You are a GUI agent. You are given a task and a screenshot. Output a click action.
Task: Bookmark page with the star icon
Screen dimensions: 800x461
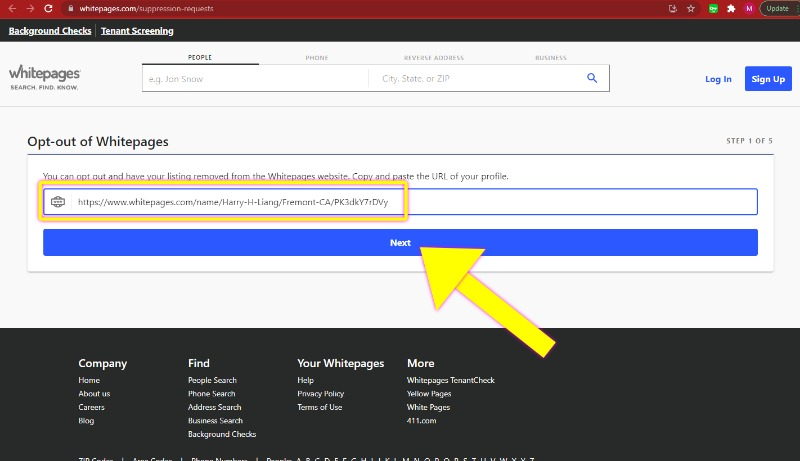pyautogui.click(x=691, y=8)
